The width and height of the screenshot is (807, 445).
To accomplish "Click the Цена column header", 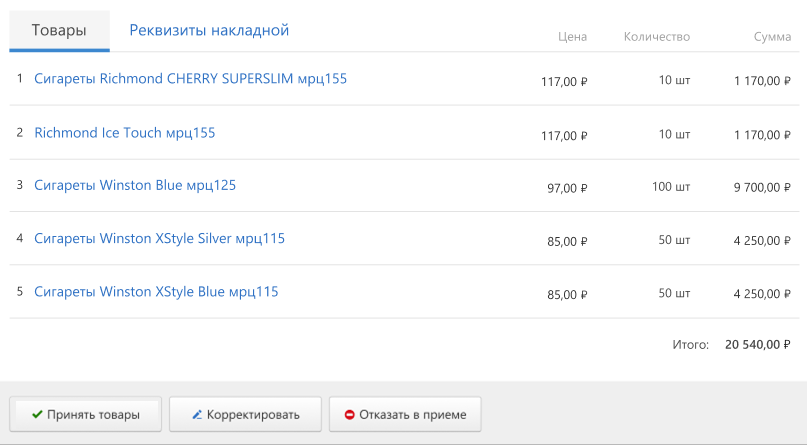I will 572,37.
